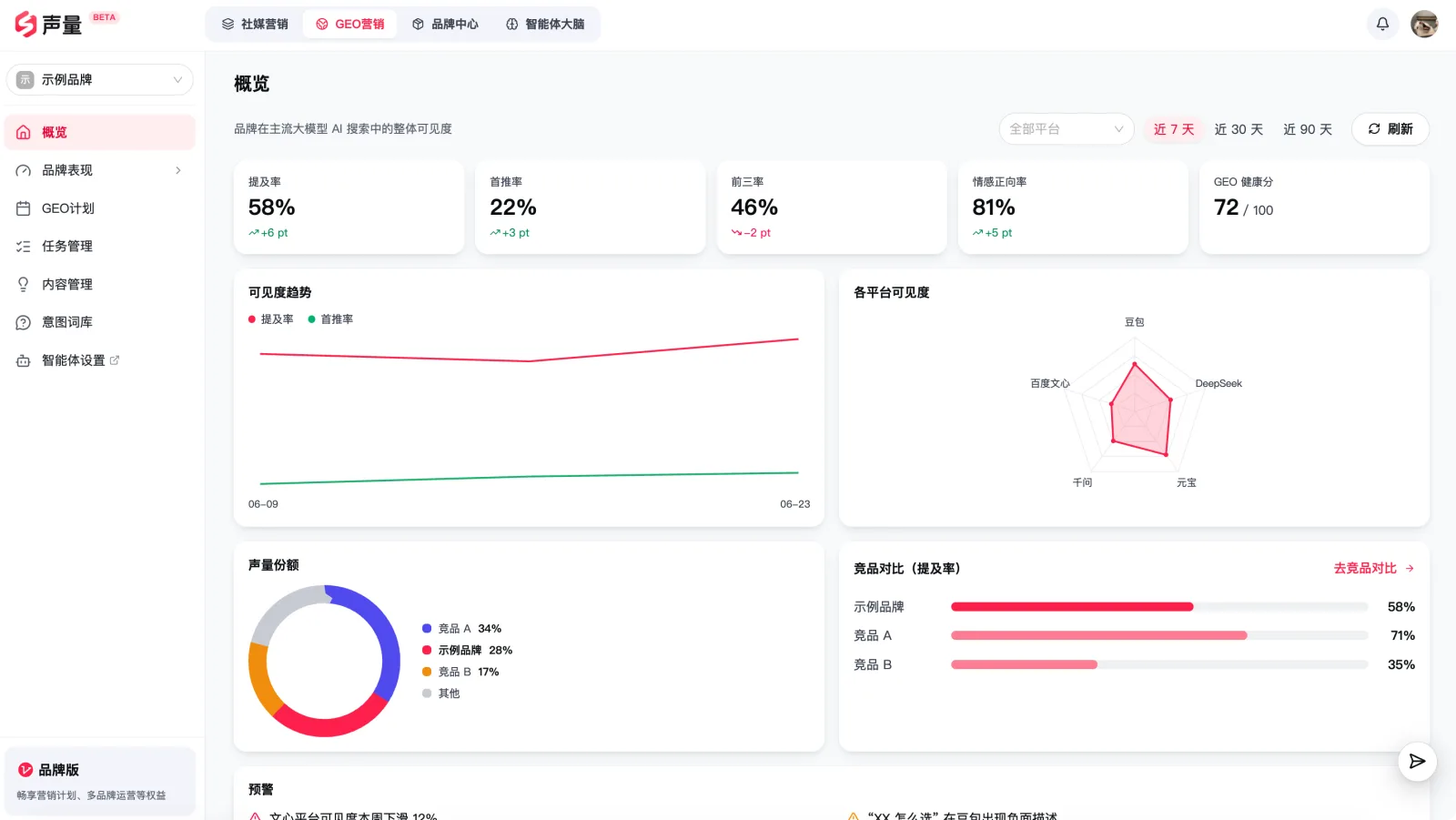The image size is (1456, 820).
Task: Switch to the GEO营销 tab
Action: pyautogui.click(x=350, y=25)
